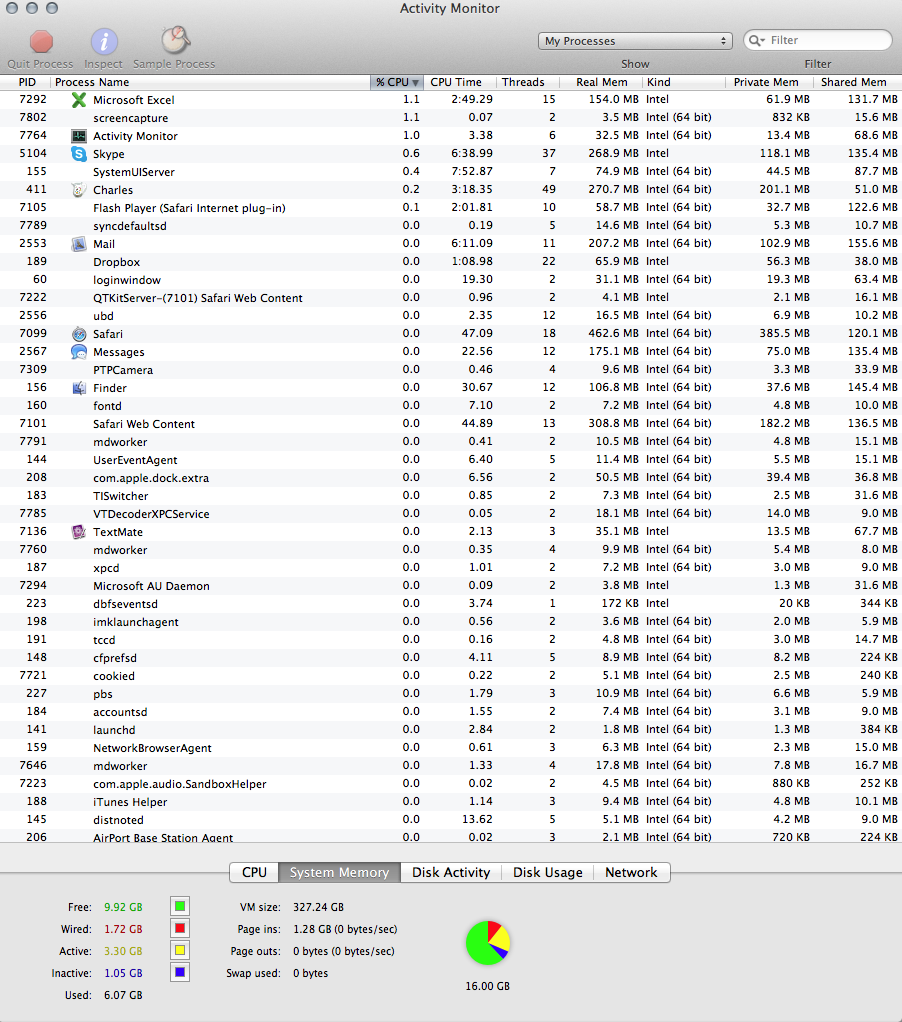The height and width of the screenshot is (1022, 902).
Task: Select the loginwindow process row
Action: coord(451,280)
